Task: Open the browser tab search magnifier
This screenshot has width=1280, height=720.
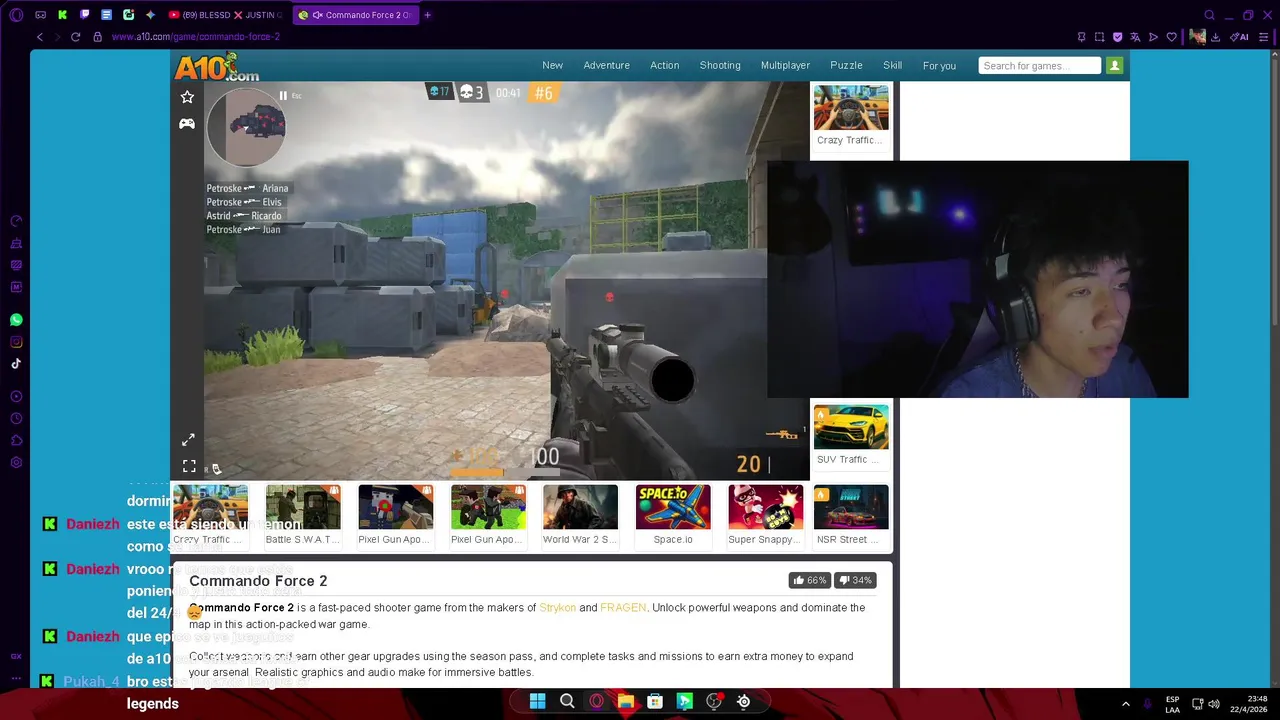Action: [x=1209, y=15]
